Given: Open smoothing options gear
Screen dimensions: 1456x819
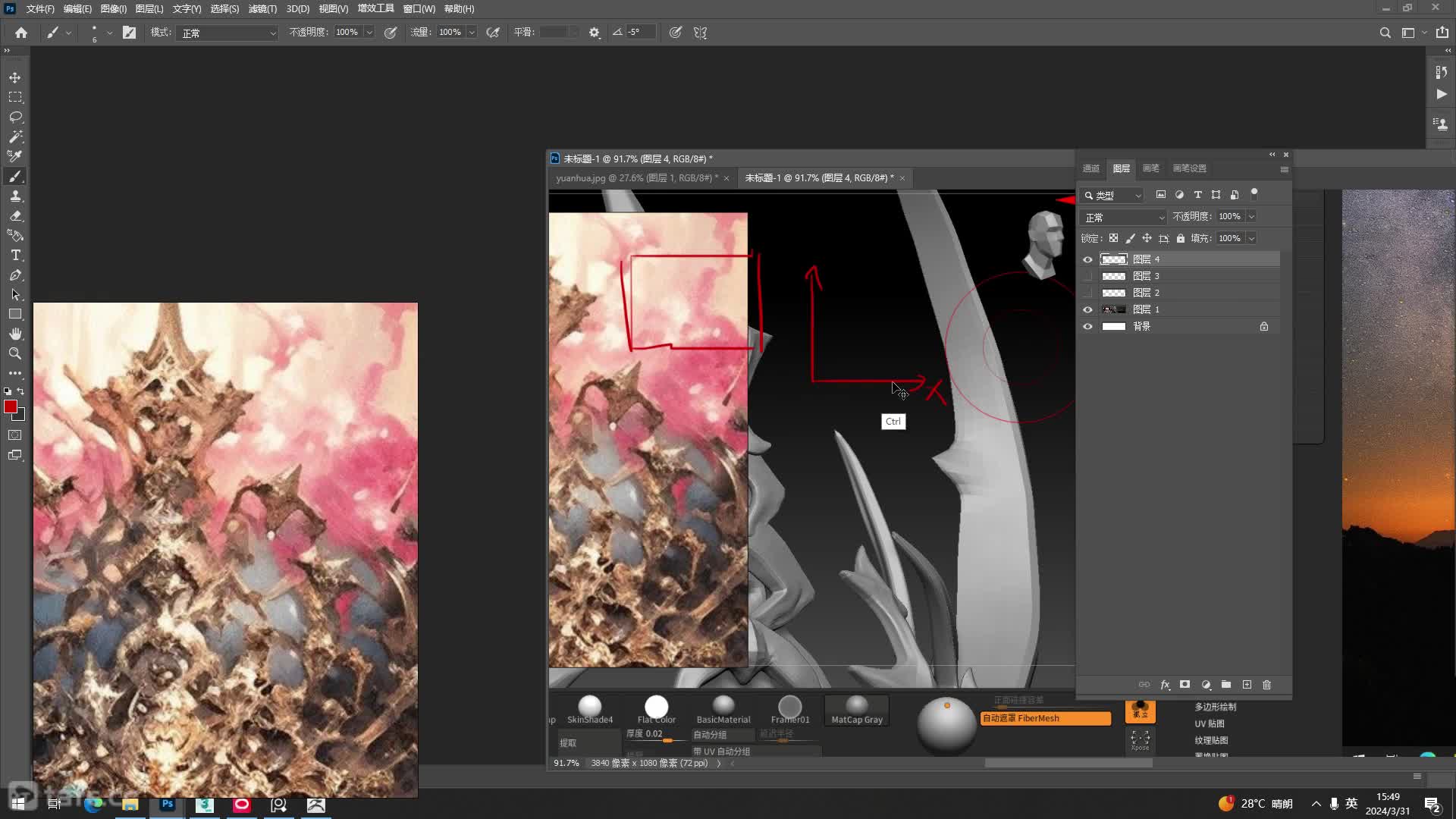Looking at the screenshot, I should pyautogui.click(x=595, y=33).
